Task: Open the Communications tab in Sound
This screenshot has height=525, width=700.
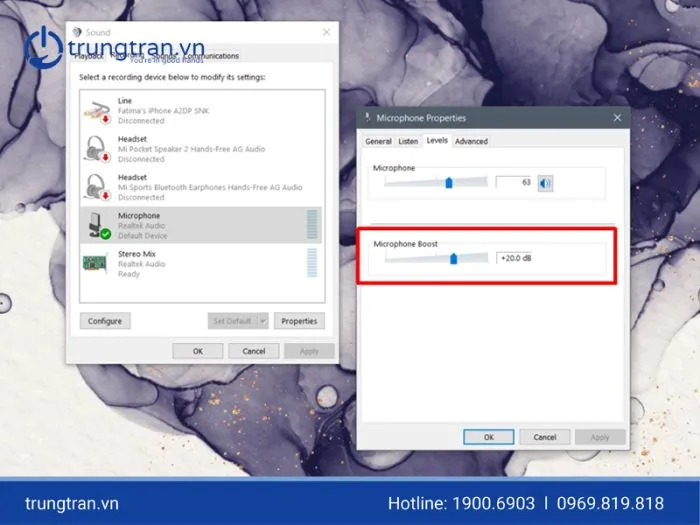Action: tap(213, 56)
